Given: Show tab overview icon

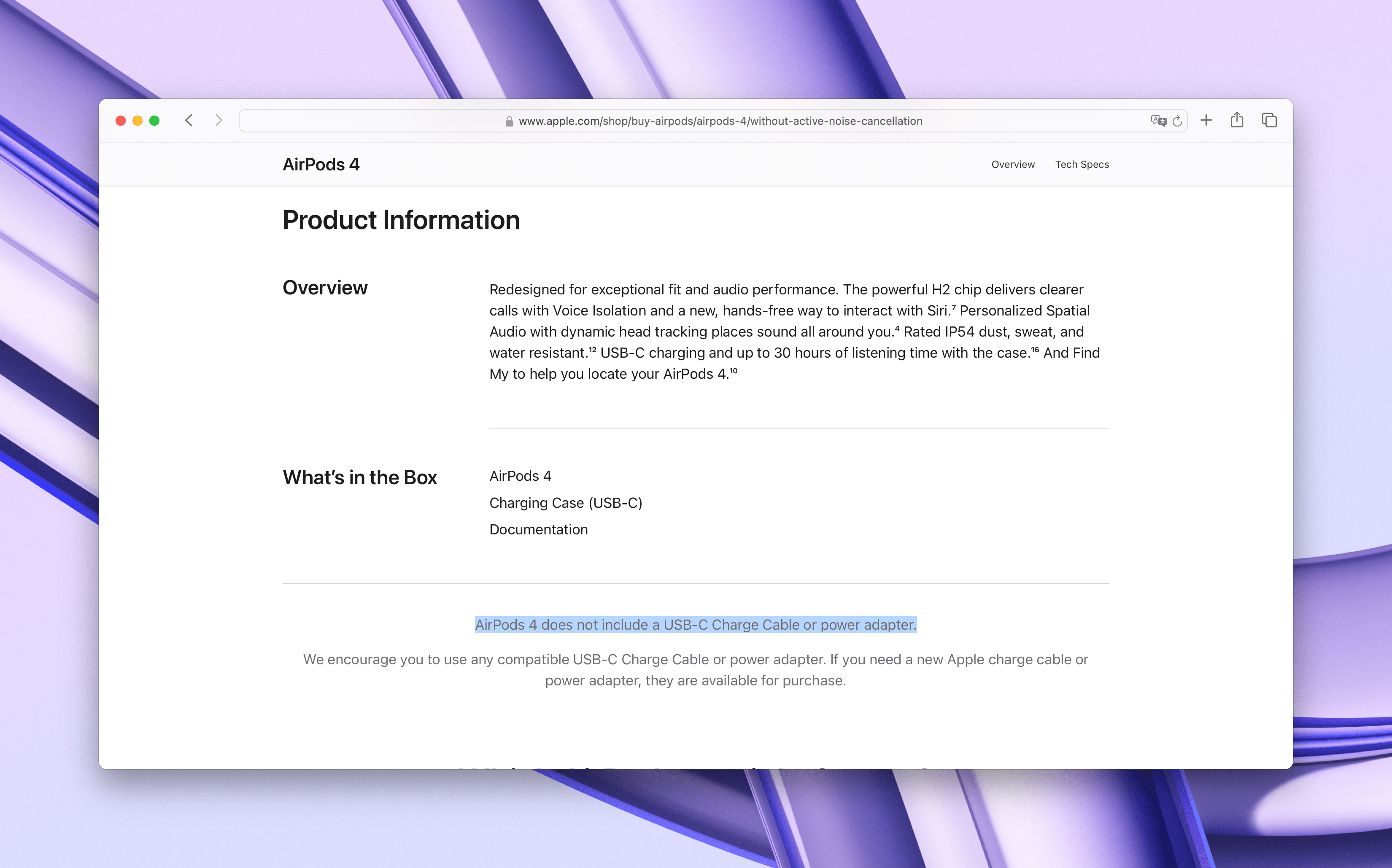Looking at the screenshot, I should tap(1269, 120).
